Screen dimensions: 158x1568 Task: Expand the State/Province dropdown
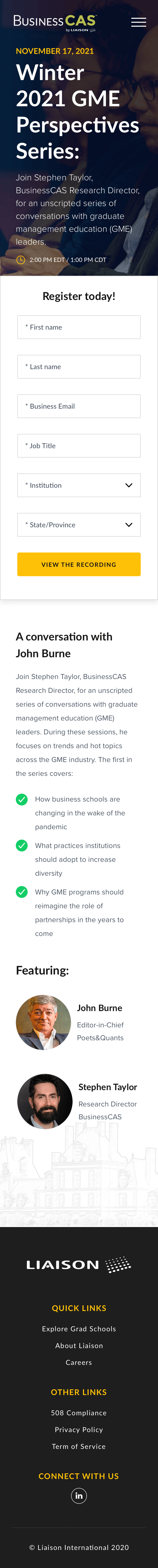pyautogui.click(x=79, y=525)
